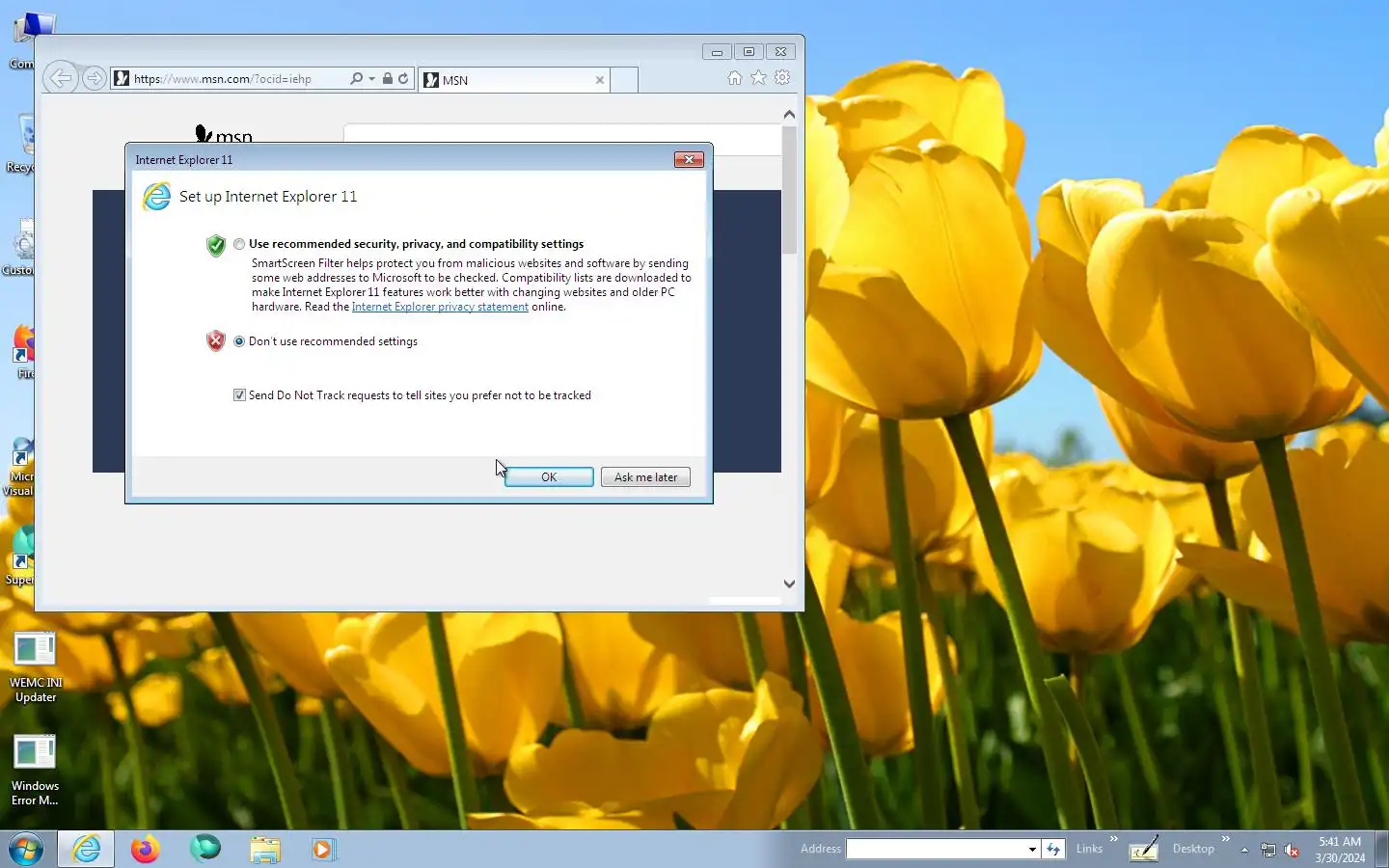Click the vertical scrollbar thumb in browser
This screenshot has width=1389, height=868.
point(789,190)
